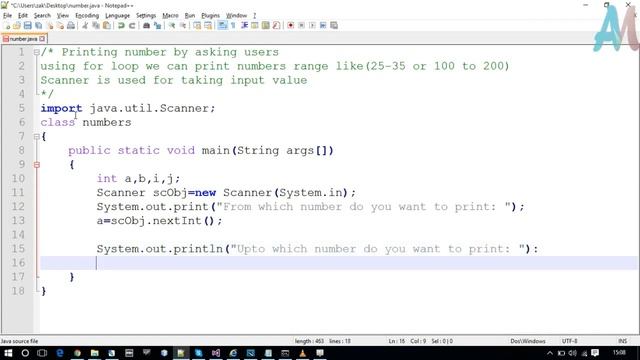
Task: Click the Save Recorded Macro icon
Action: point(334,25)
